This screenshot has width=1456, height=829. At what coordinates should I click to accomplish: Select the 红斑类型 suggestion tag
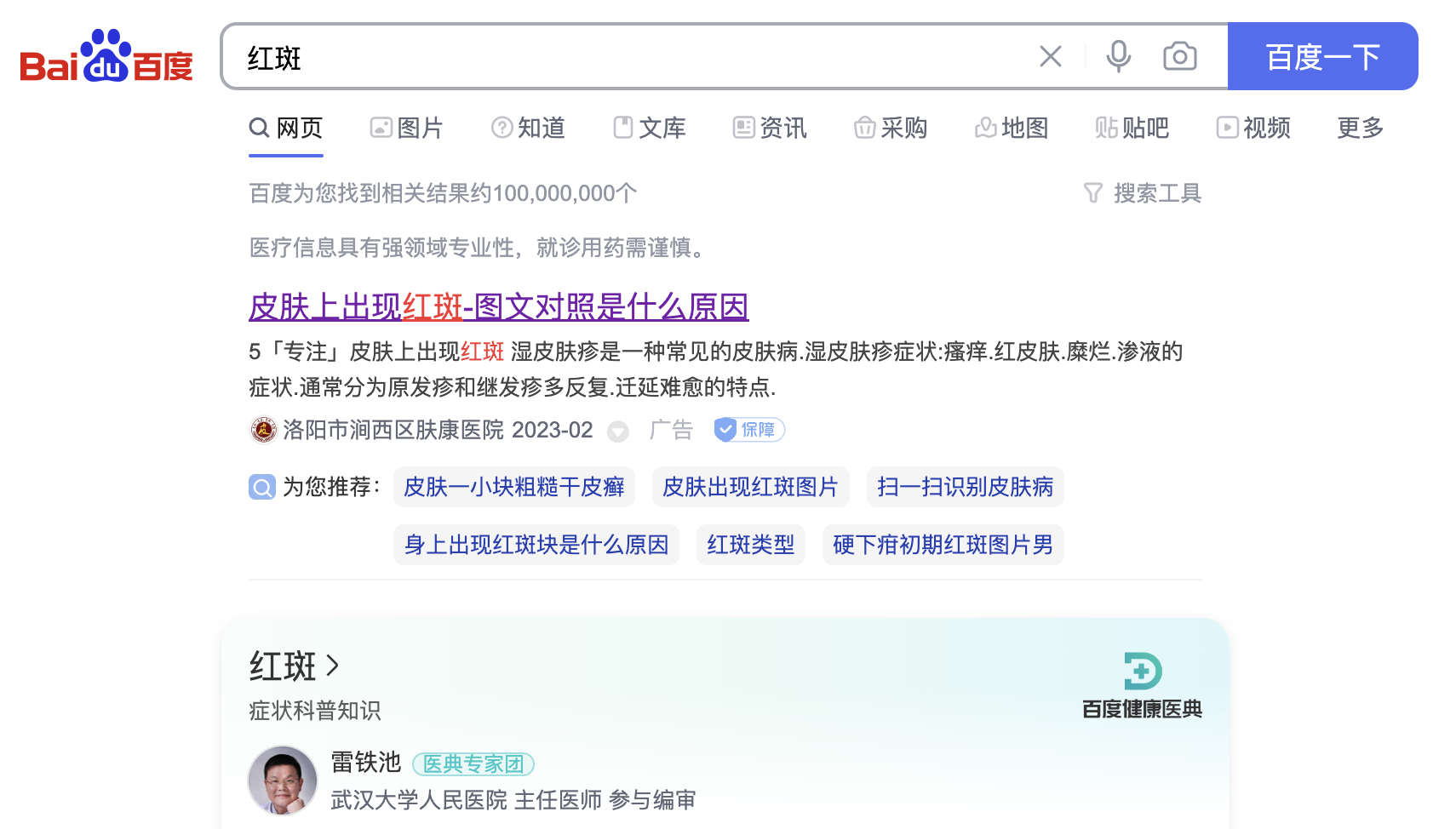(750, 545)
